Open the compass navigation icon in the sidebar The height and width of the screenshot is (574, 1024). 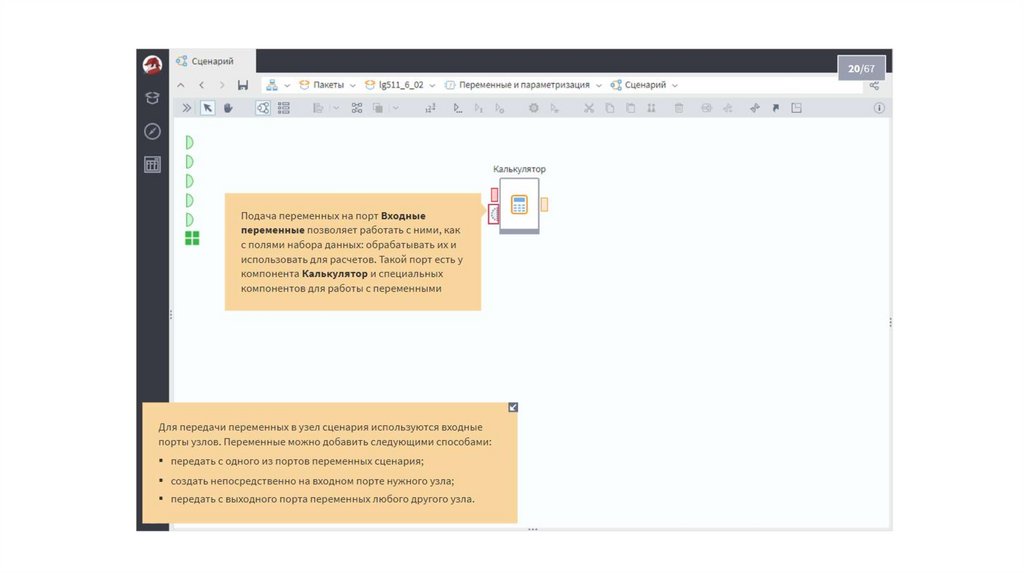click(152, 131)
